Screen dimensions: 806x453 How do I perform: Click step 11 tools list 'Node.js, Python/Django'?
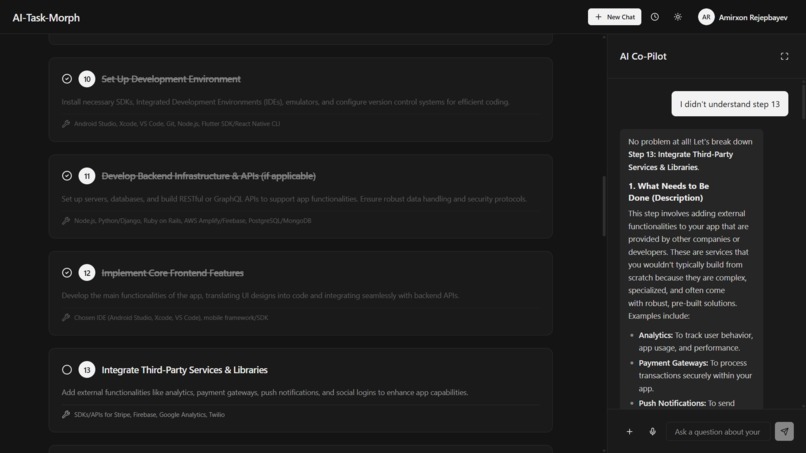click(x=192, y=221)
